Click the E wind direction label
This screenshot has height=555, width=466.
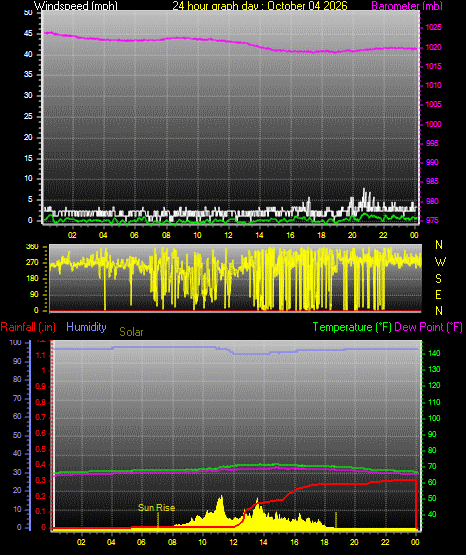(438, 294)
